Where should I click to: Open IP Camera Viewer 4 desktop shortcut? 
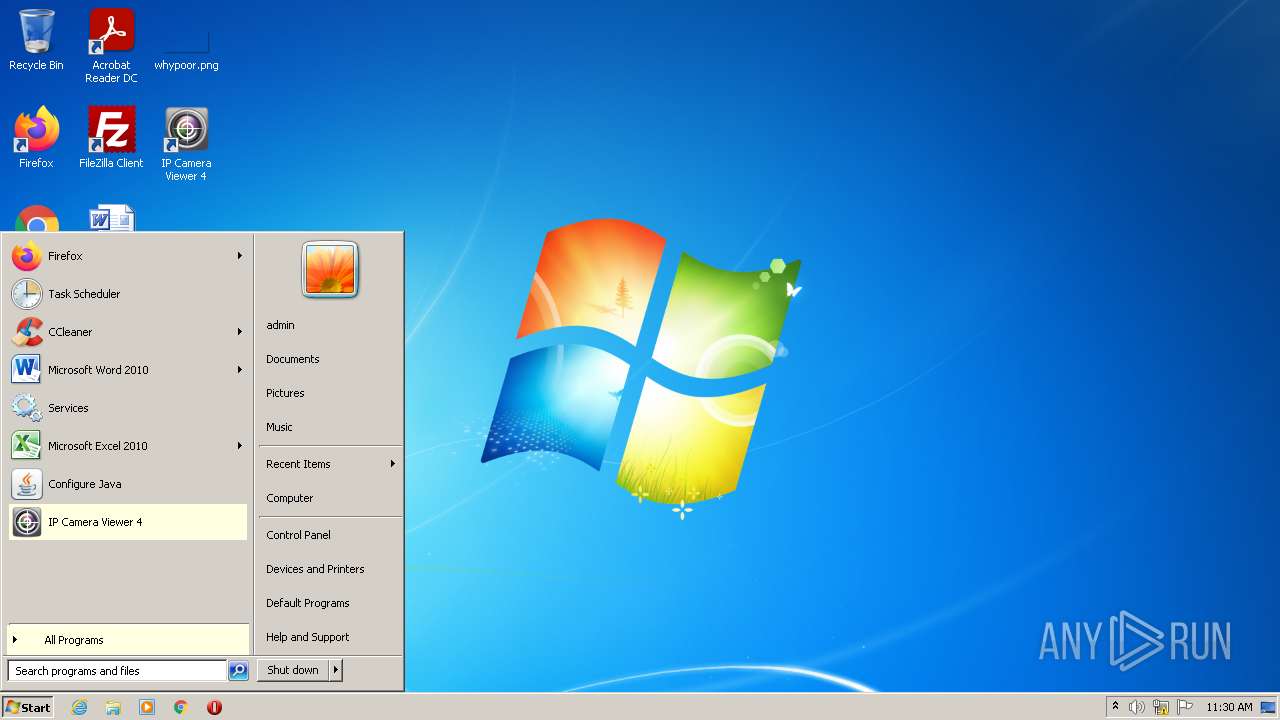186,144
